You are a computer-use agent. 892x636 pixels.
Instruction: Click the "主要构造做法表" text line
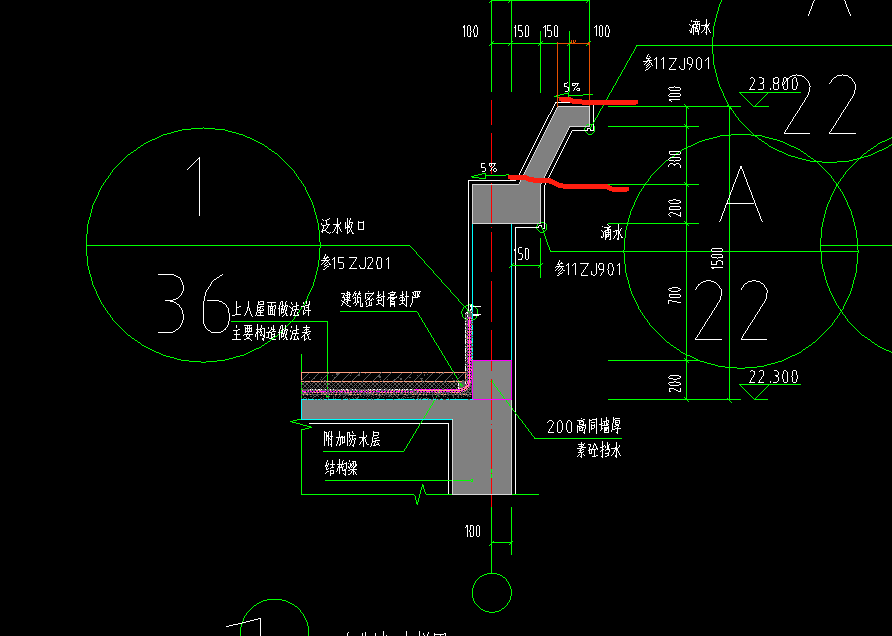272,333
